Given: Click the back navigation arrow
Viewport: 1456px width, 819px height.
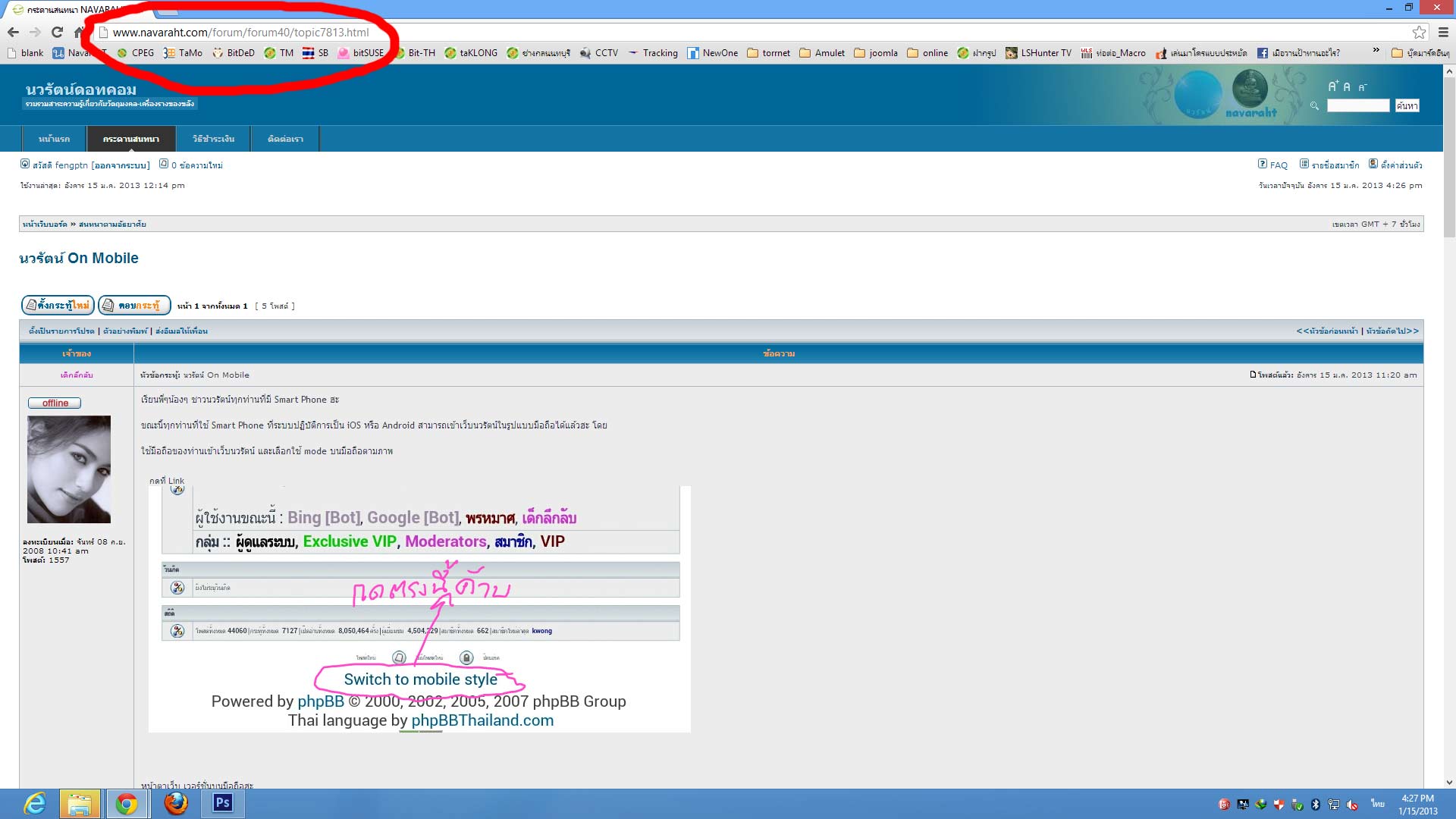Looking at the screenshot, I should [x=13, y=32].
